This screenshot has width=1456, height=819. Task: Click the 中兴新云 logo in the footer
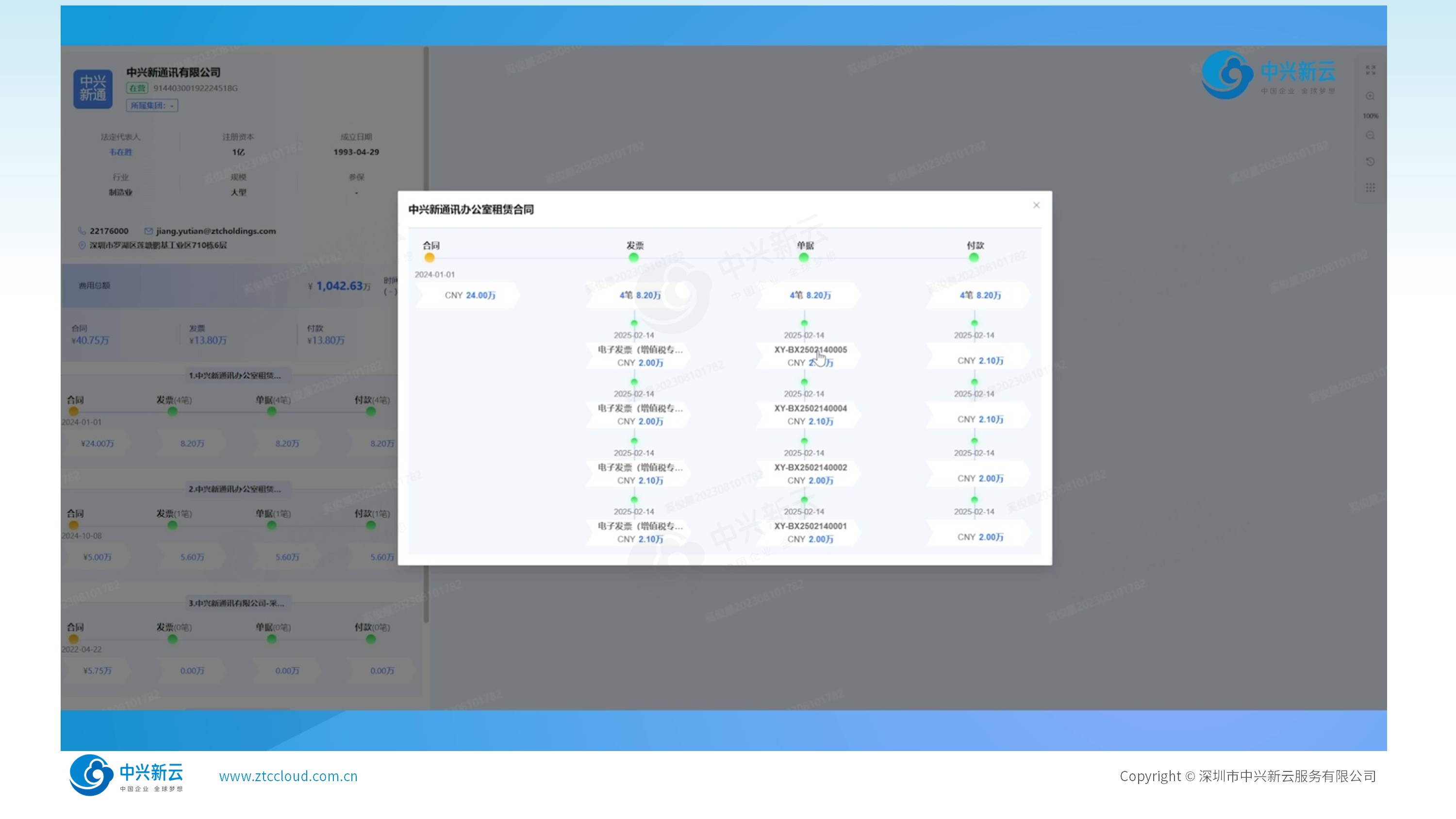126,775
